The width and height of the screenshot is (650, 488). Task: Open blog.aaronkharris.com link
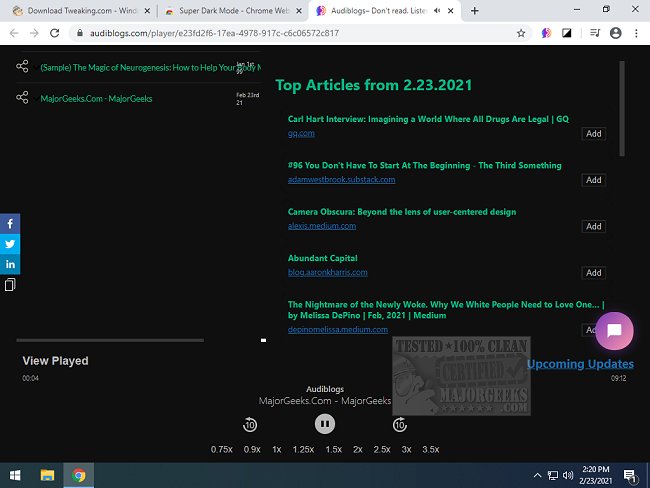[x=327, y=272]
